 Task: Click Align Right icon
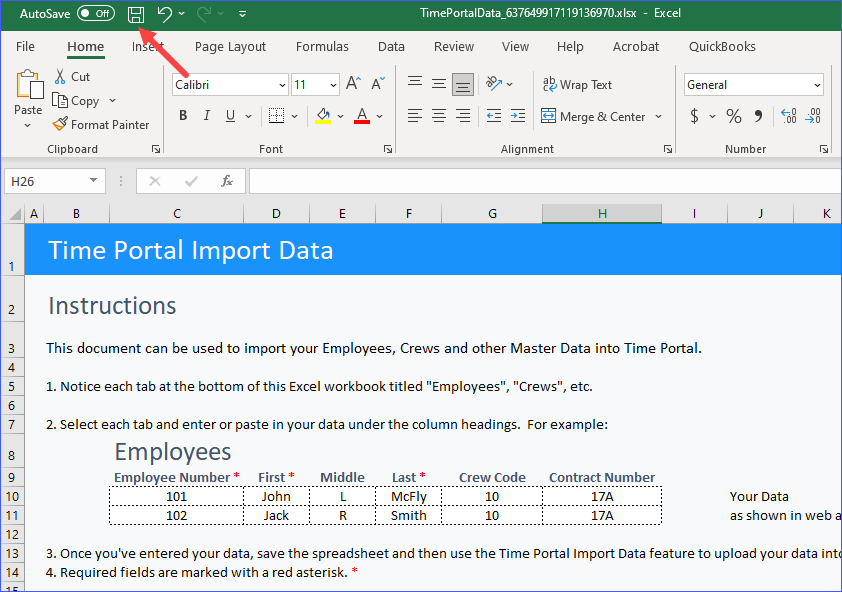[x=463, y=115]
